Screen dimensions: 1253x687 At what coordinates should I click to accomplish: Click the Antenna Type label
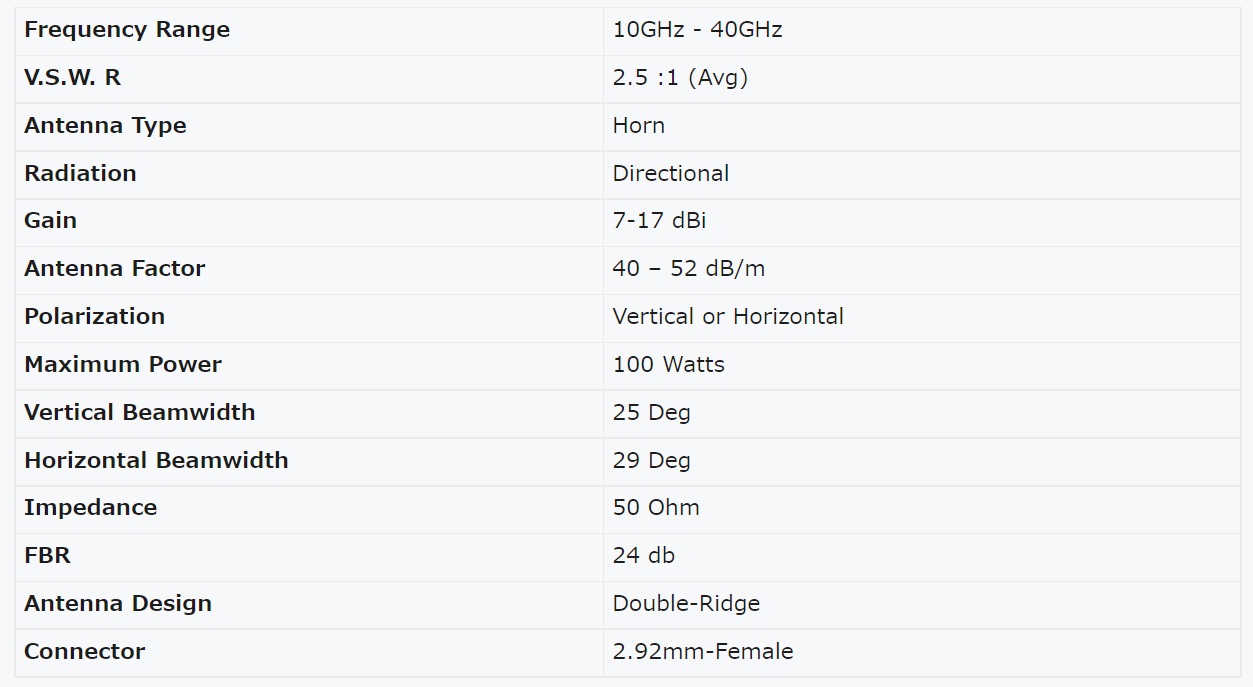105,126
